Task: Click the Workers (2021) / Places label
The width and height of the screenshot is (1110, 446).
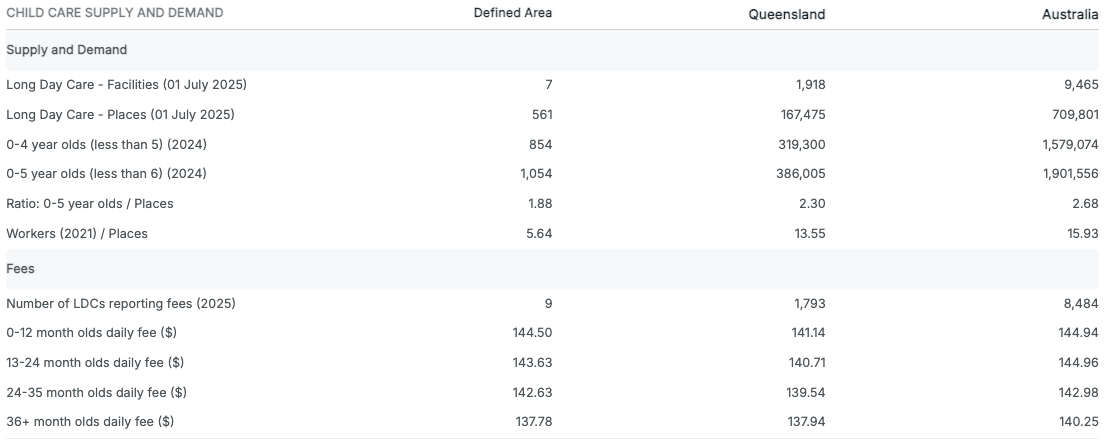Action: [77, 234]
